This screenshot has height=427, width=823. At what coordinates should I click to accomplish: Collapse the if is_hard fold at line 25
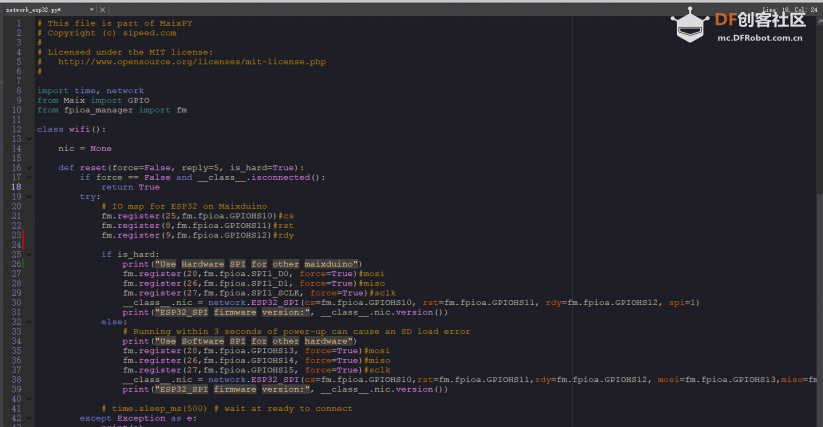(29, 254)
